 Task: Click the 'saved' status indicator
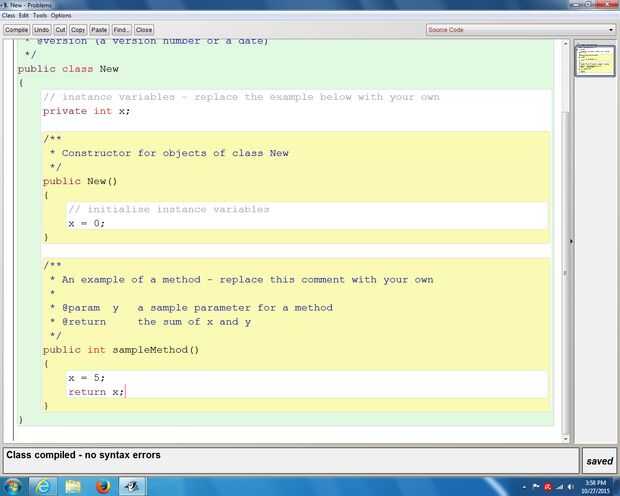click(x=599, y=461)
